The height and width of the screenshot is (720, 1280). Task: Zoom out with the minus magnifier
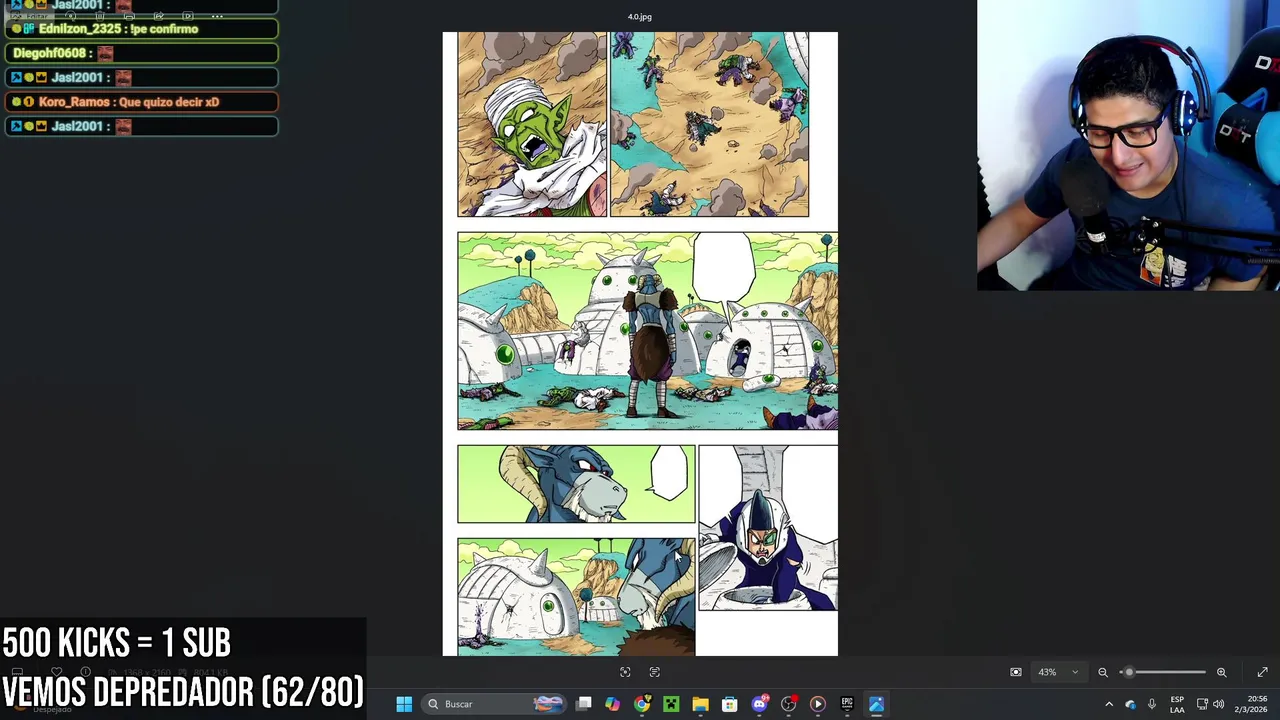pyautogui.click(x=1103, y=672)
